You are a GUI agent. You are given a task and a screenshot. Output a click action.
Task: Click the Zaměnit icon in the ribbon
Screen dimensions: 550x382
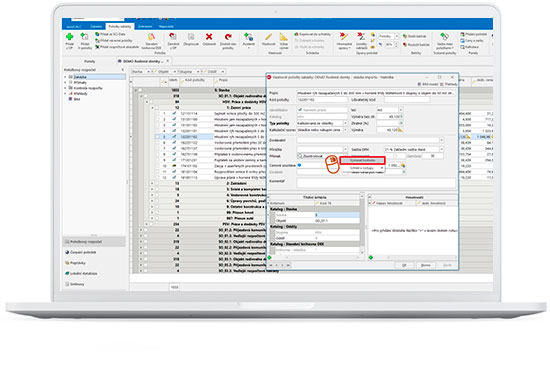click(173, 36)
